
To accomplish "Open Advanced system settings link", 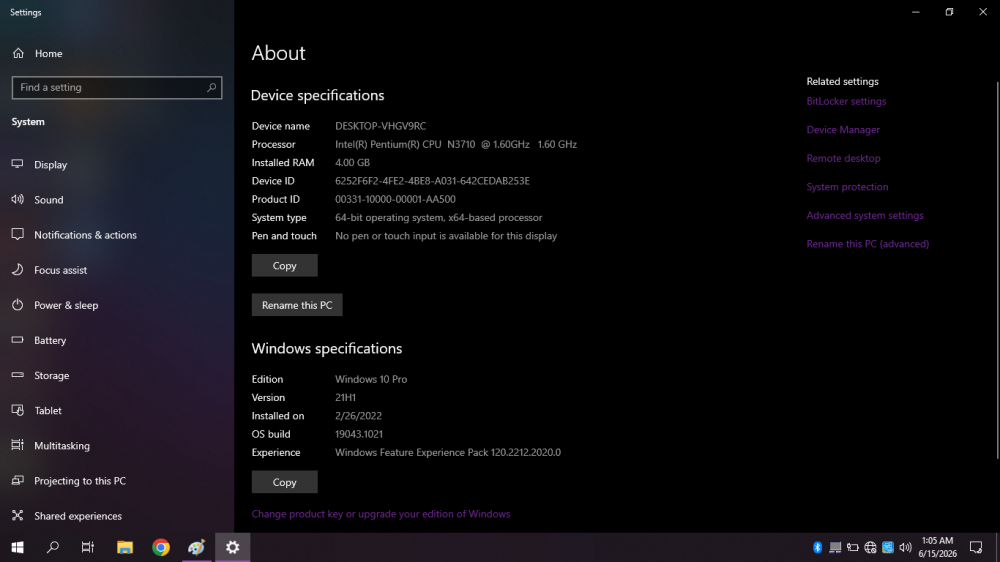I will (x=864, y=215).
